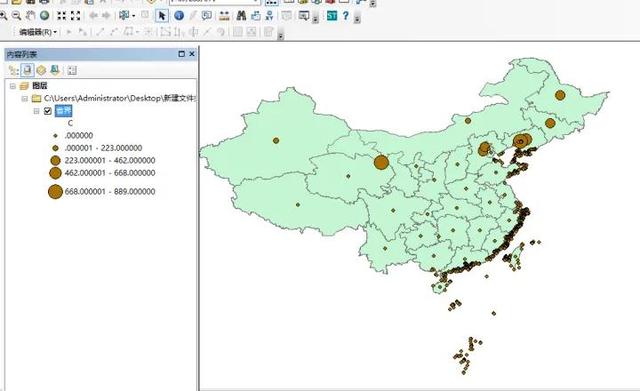Click the Hyperlink lightning tool
Screen dimensions: 640x391
pos(193,16)
